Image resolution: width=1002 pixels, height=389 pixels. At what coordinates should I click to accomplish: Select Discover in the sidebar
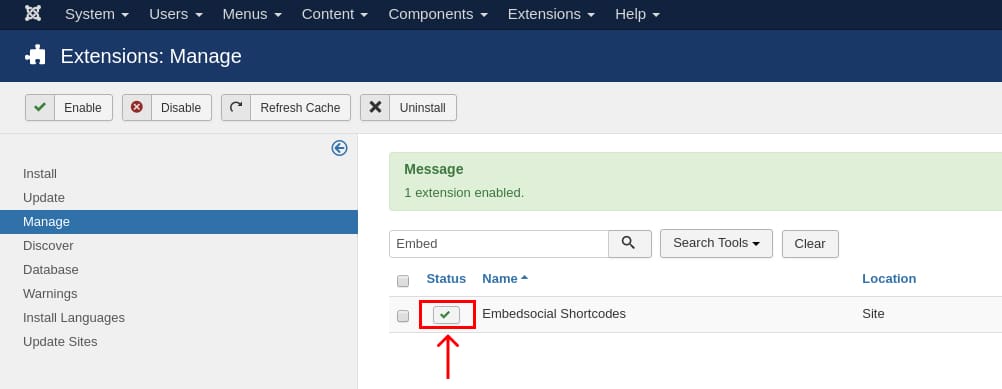click(x=48, y=246)
